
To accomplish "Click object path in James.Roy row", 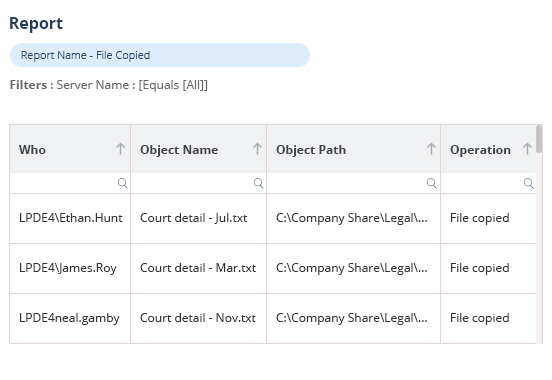I will [x=353, y=268].
